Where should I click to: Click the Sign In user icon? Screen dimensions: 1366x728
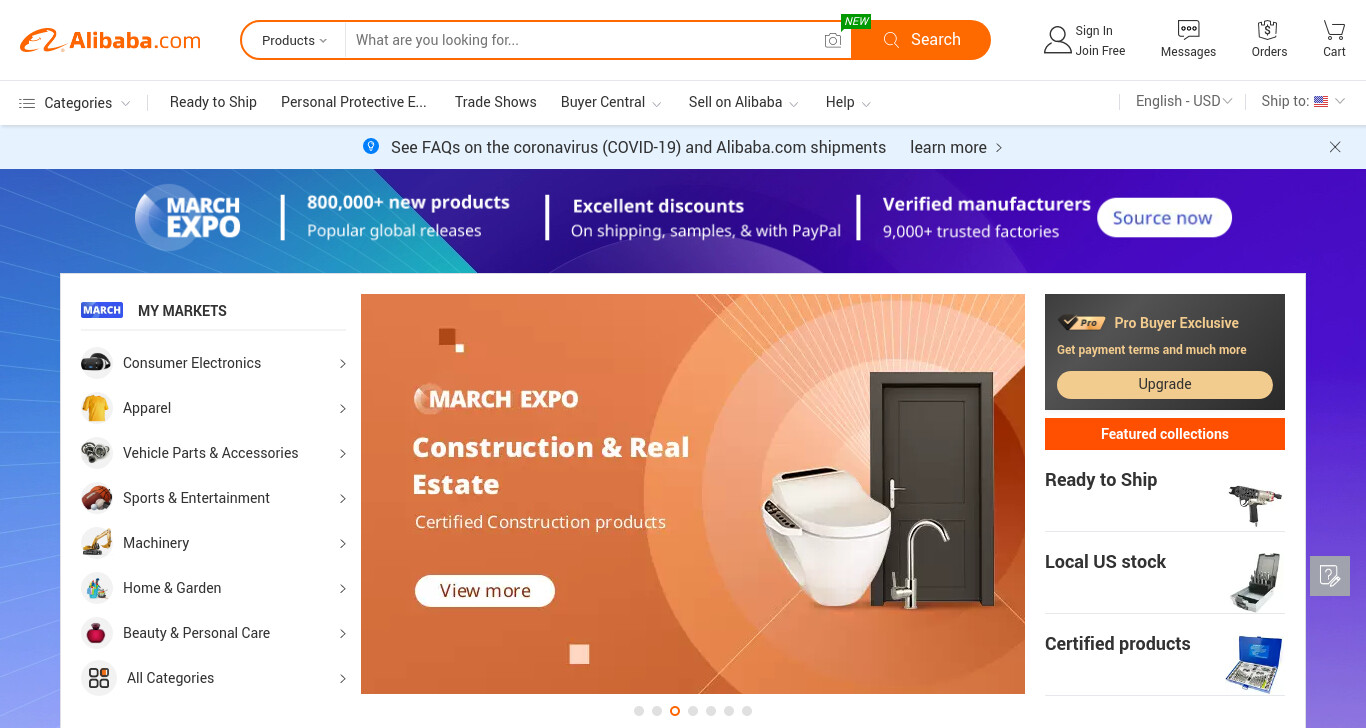coord(1057,40)
